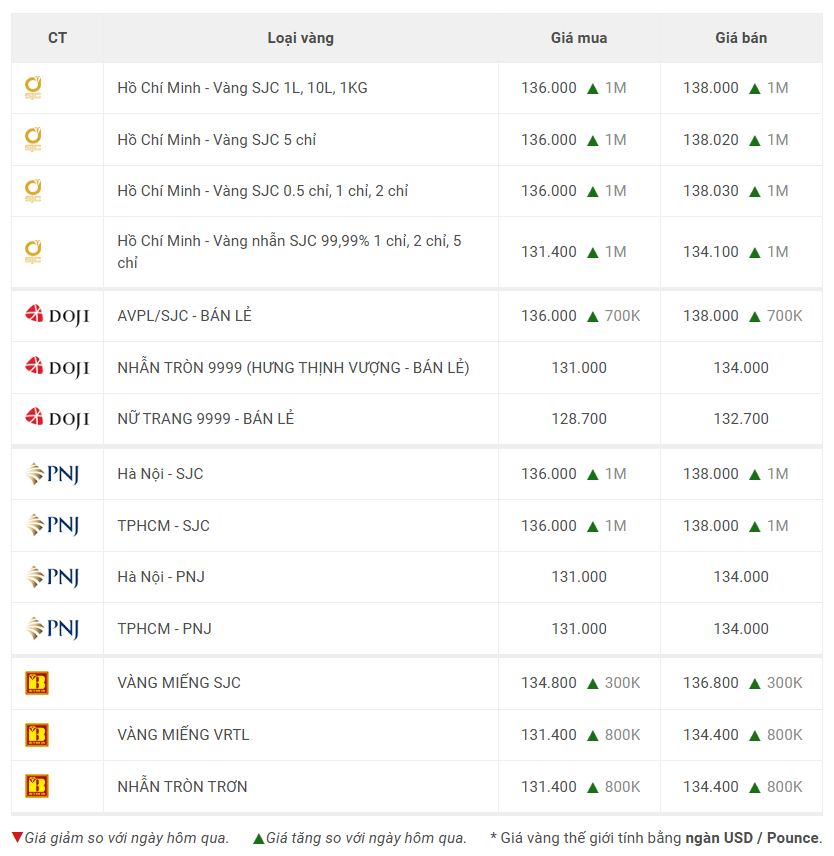Click SJC logo beside Vàng SJC 1L, 10L, 1KG

pos(33,88)
